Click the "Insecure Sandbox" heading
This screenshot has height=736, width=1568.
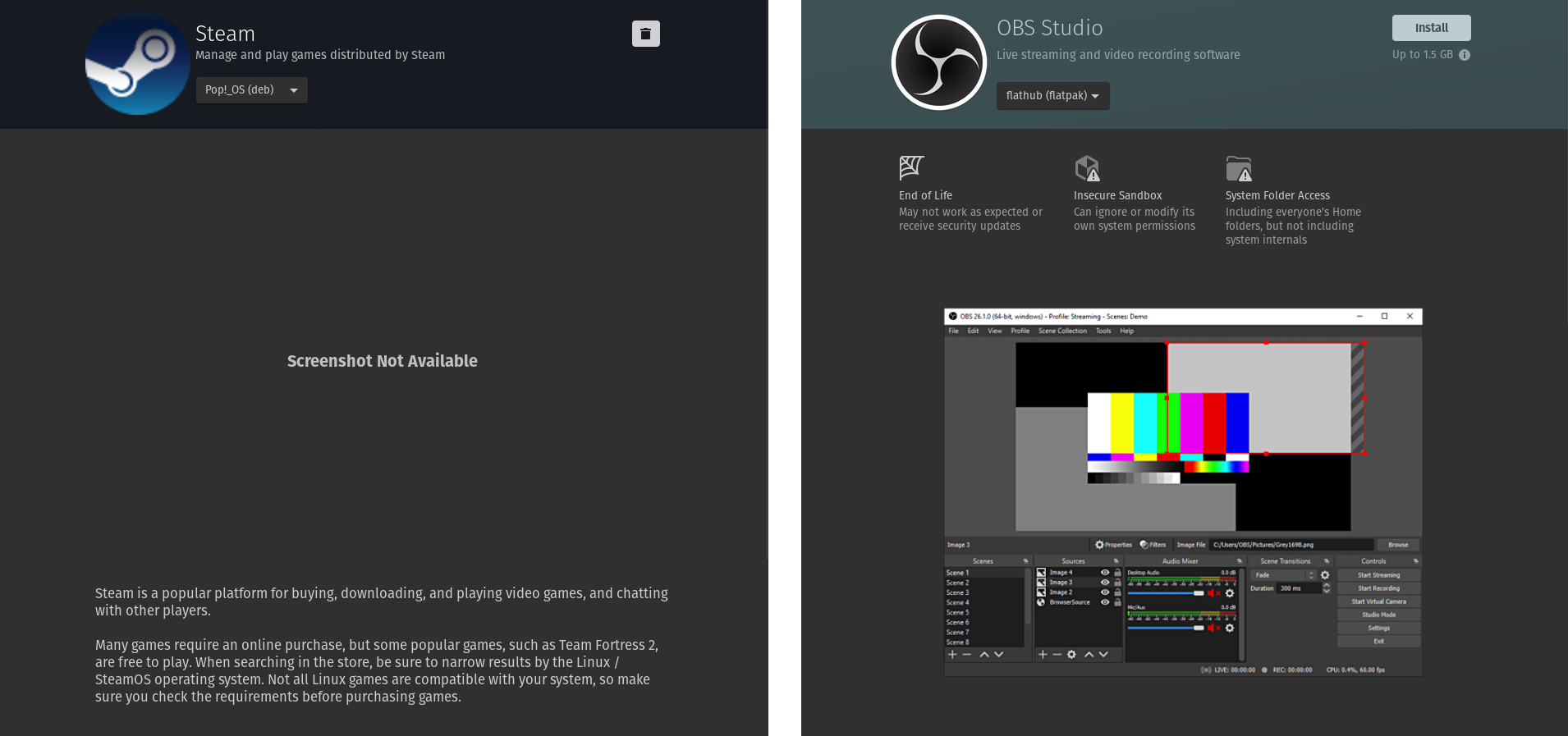point(1117,195)
